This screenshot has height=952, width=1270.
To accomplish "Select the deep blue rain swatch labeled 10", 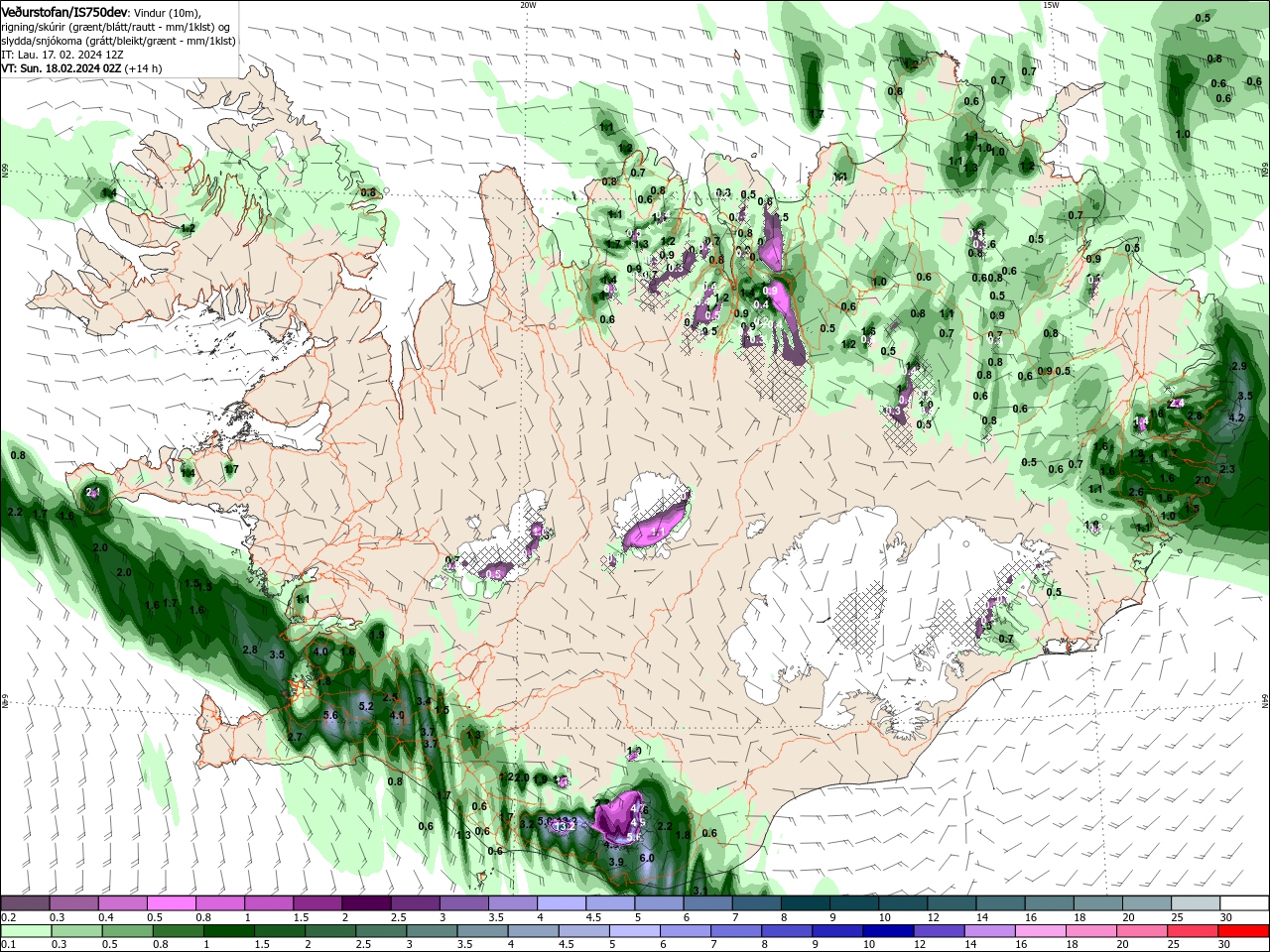I will (889, 931).
